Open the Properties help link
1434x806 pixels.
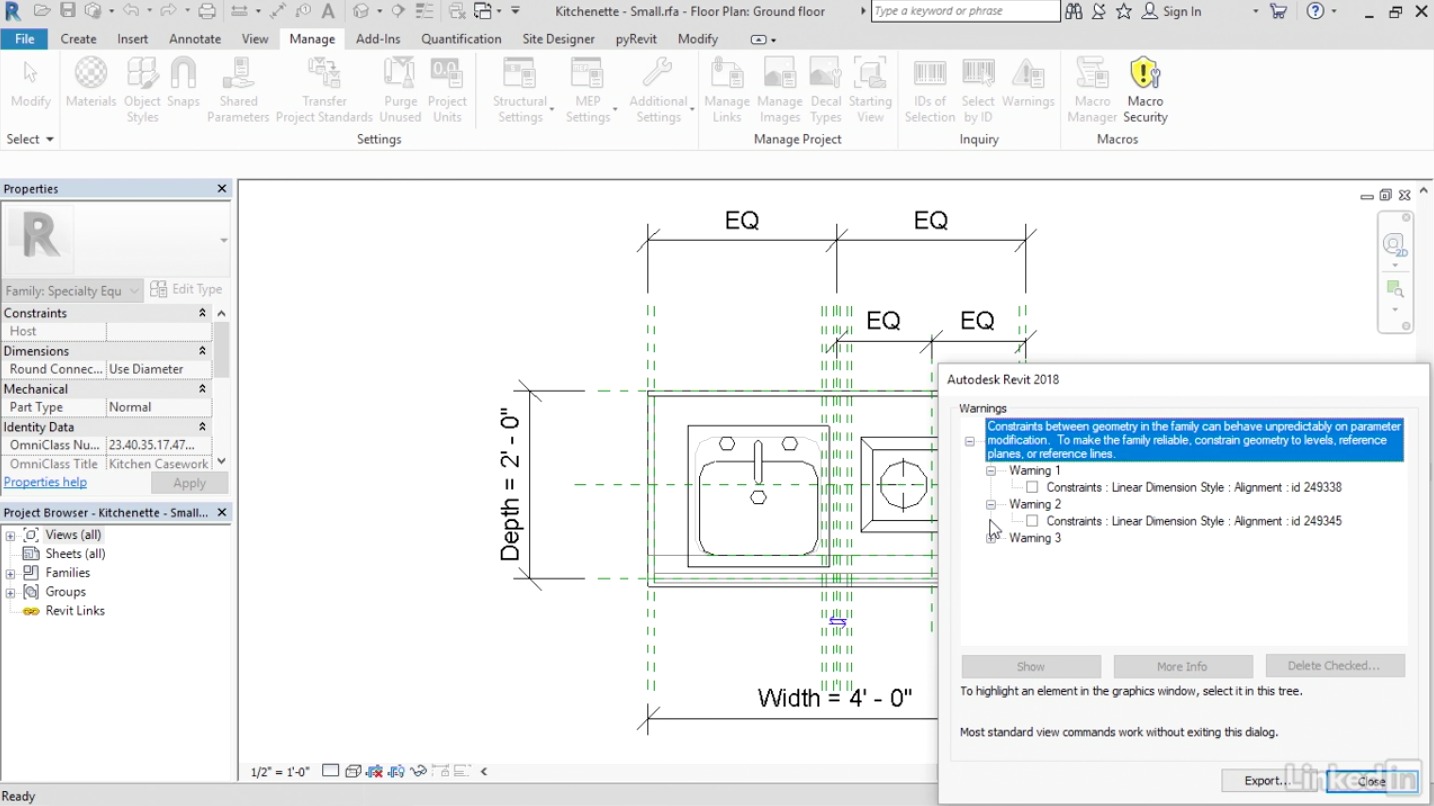(45, 482)
